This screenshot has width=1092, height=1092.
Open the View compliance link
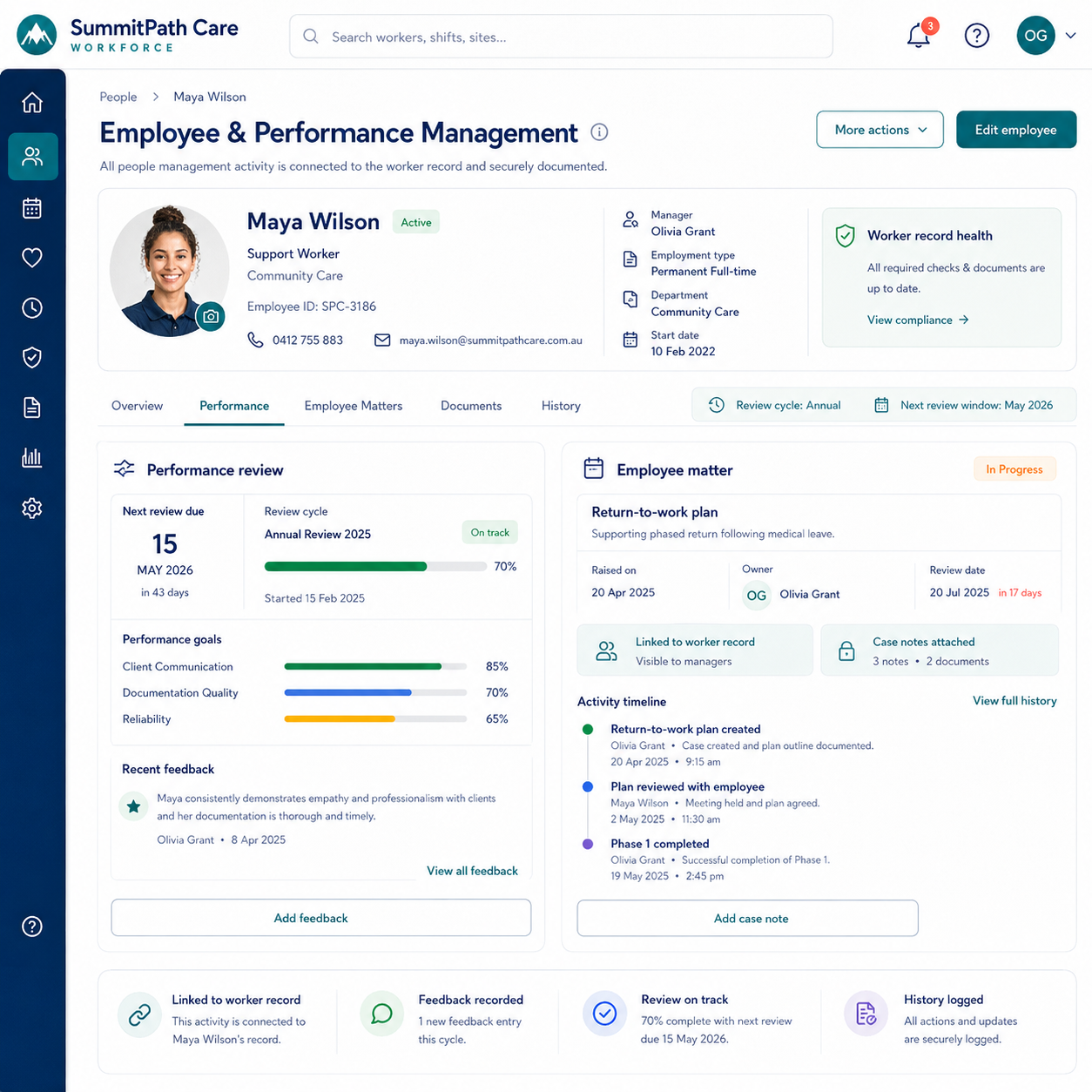pyautogui.click(x=918, y=320)
